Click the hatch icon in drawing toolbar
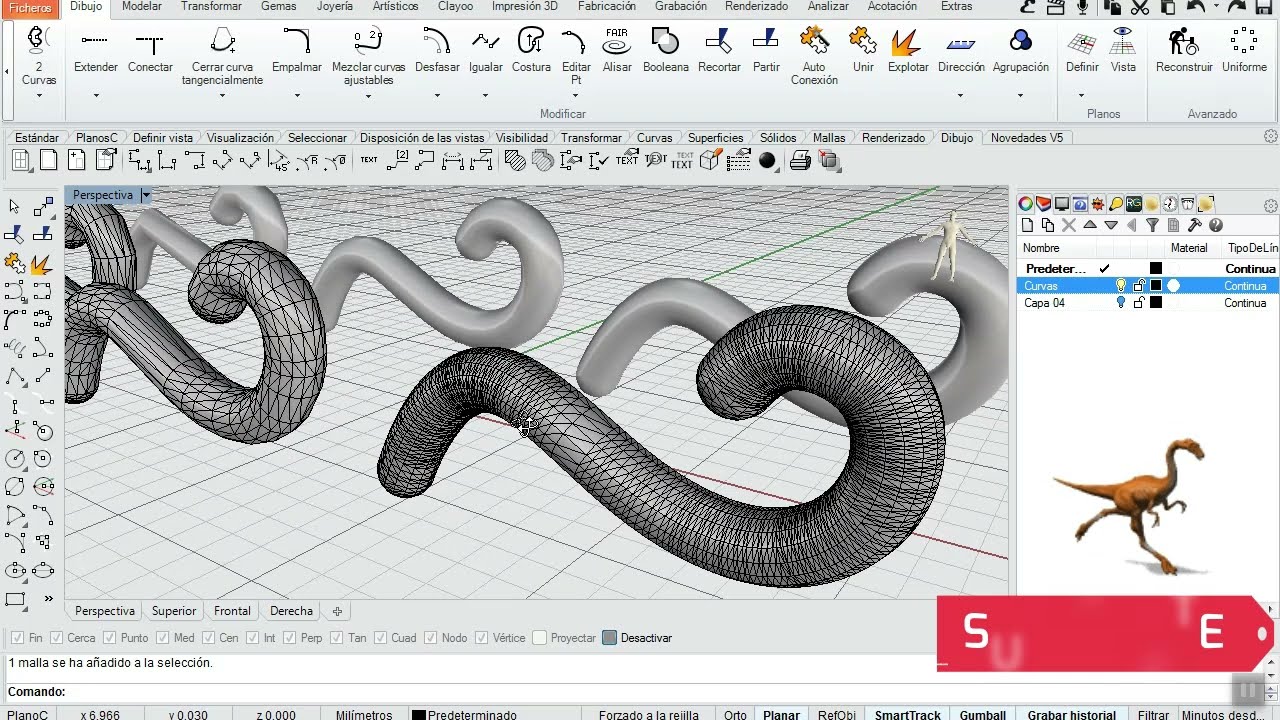 [515, 160]
